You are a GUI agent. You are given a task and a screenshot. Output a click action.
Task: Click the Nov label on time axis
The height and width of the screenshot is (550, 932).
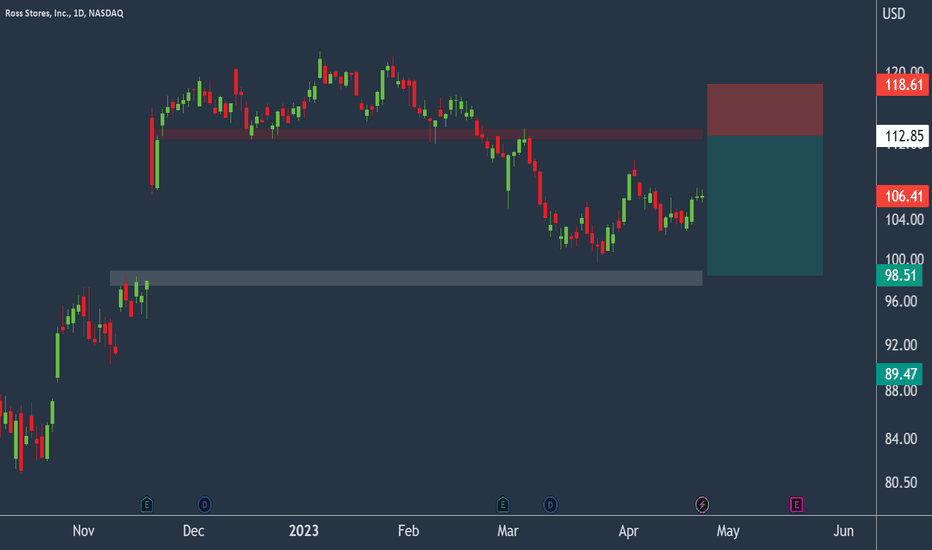[83, 530]
